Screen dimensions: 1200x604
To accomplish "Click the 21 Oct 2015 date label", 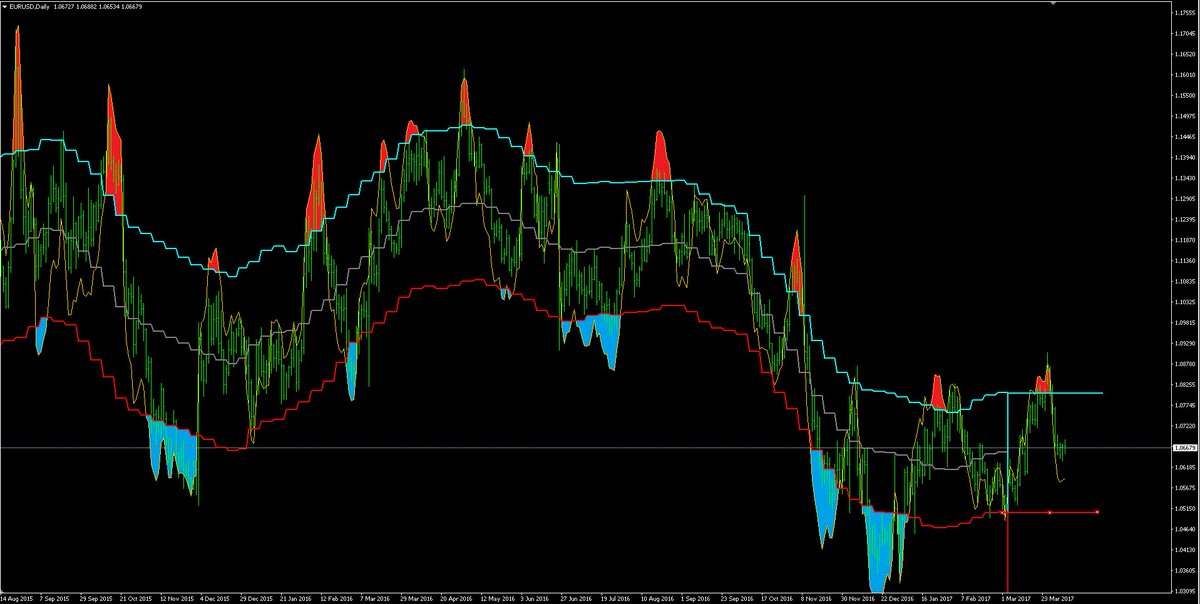I will 136,598.
